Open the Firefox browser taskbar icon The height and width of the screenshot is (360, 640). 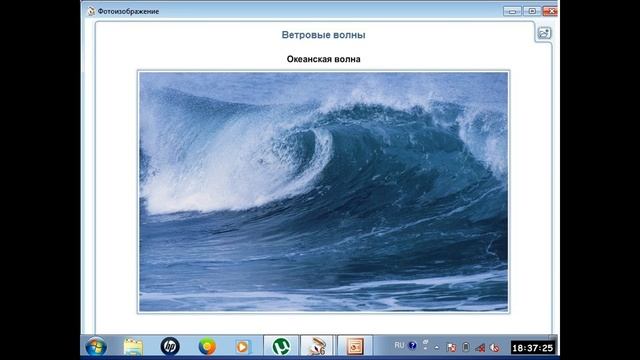pos(207,347)
